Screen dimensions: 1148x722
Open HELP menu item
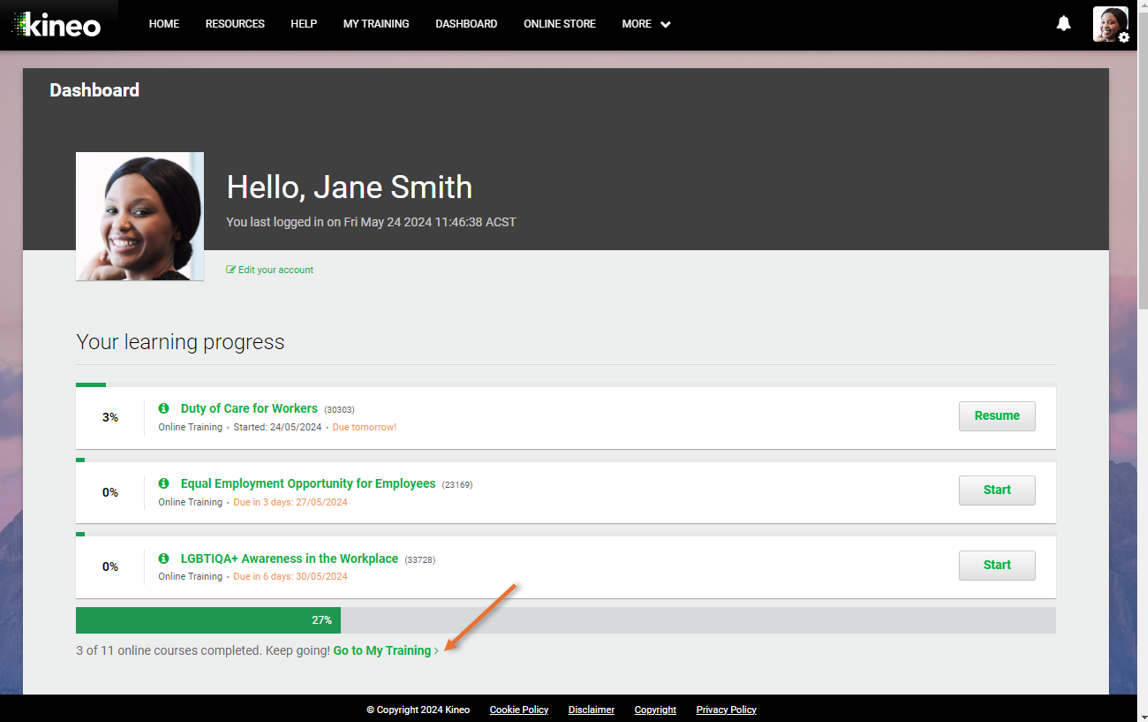coord(304,24)
